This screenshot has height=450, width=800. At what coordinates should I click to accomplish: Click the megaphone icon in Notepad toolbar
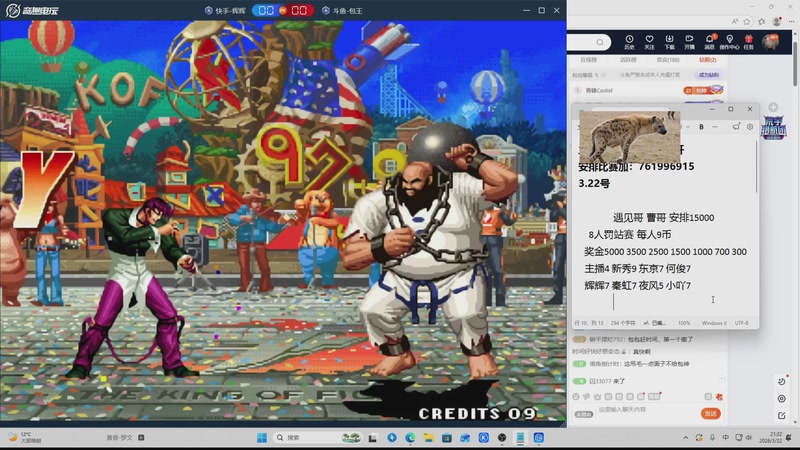736,127
